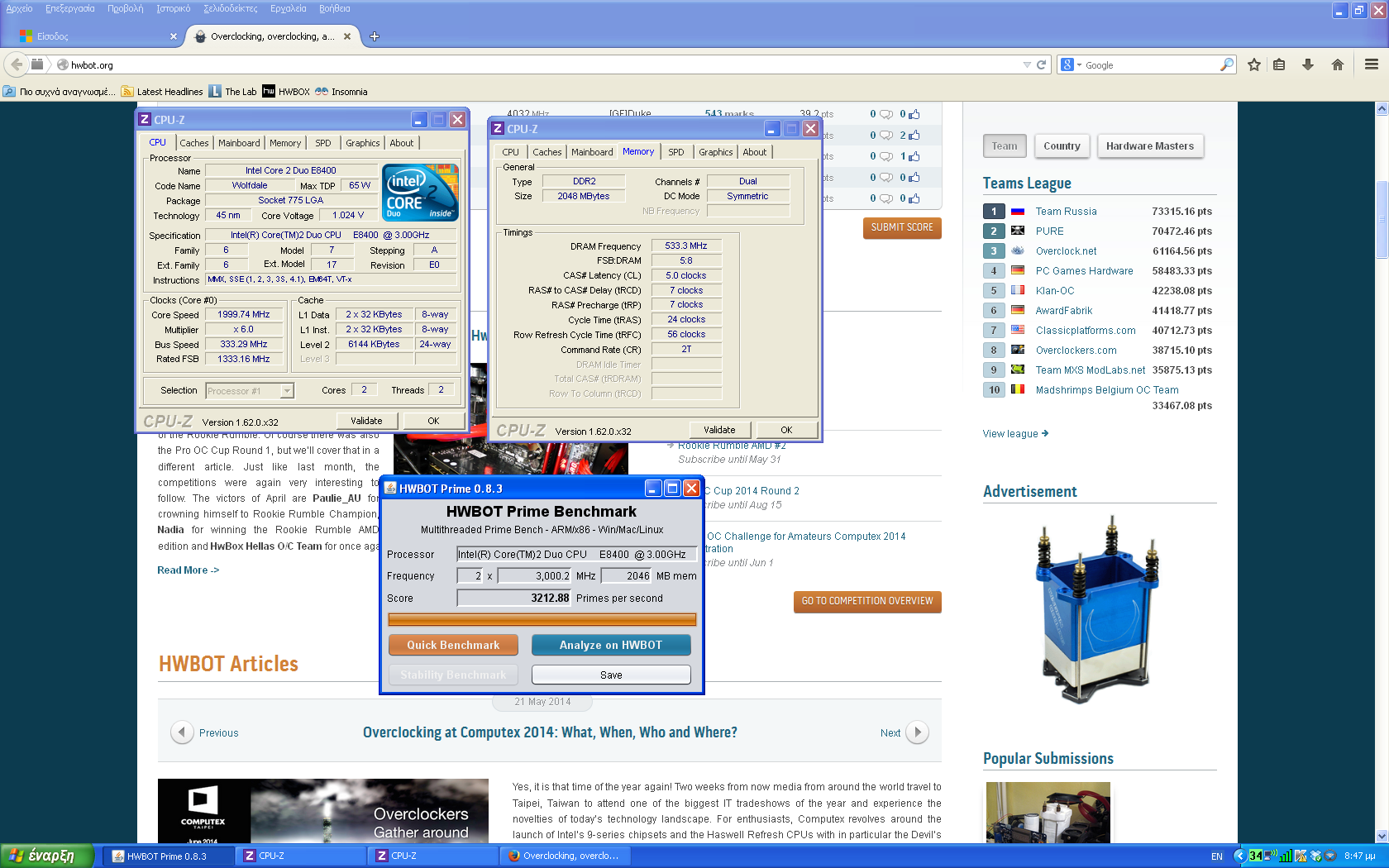
Task: Click the Intel Core 2 Duo logo
Action: pos(420,192)
